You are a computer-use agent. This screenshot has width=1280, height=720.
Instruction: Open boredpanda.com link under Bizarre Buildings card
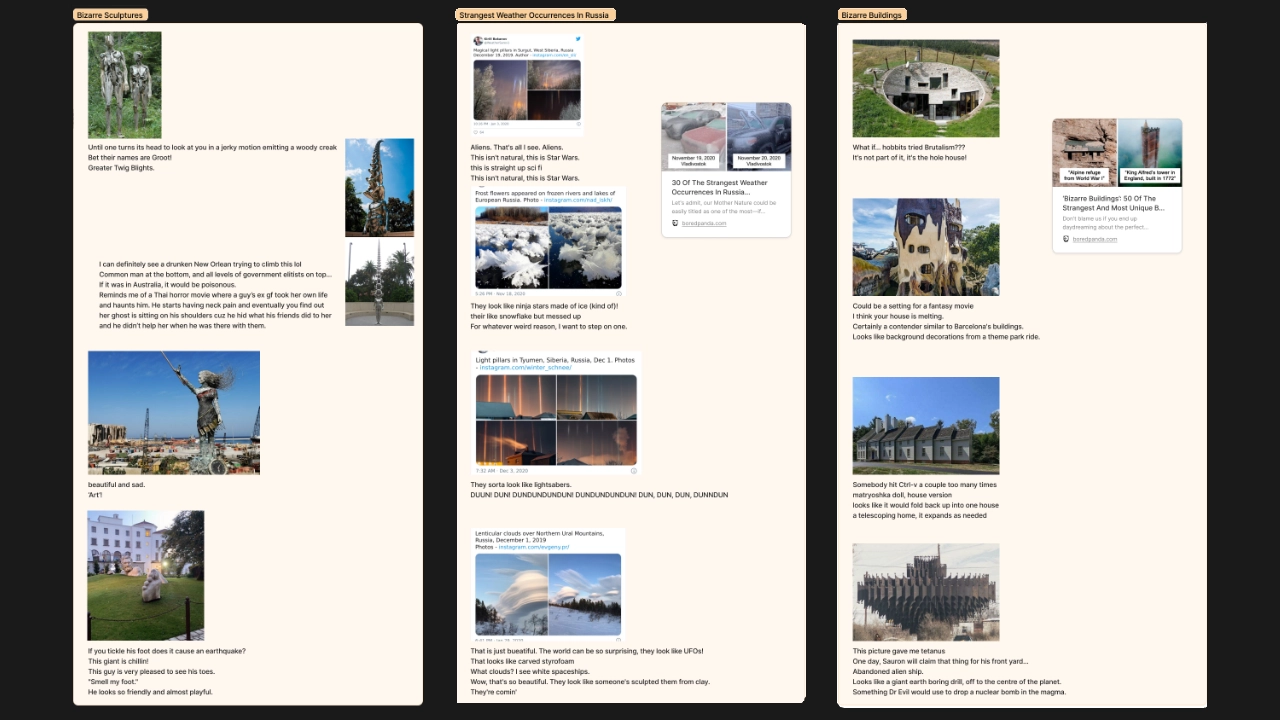point(1095,239)
